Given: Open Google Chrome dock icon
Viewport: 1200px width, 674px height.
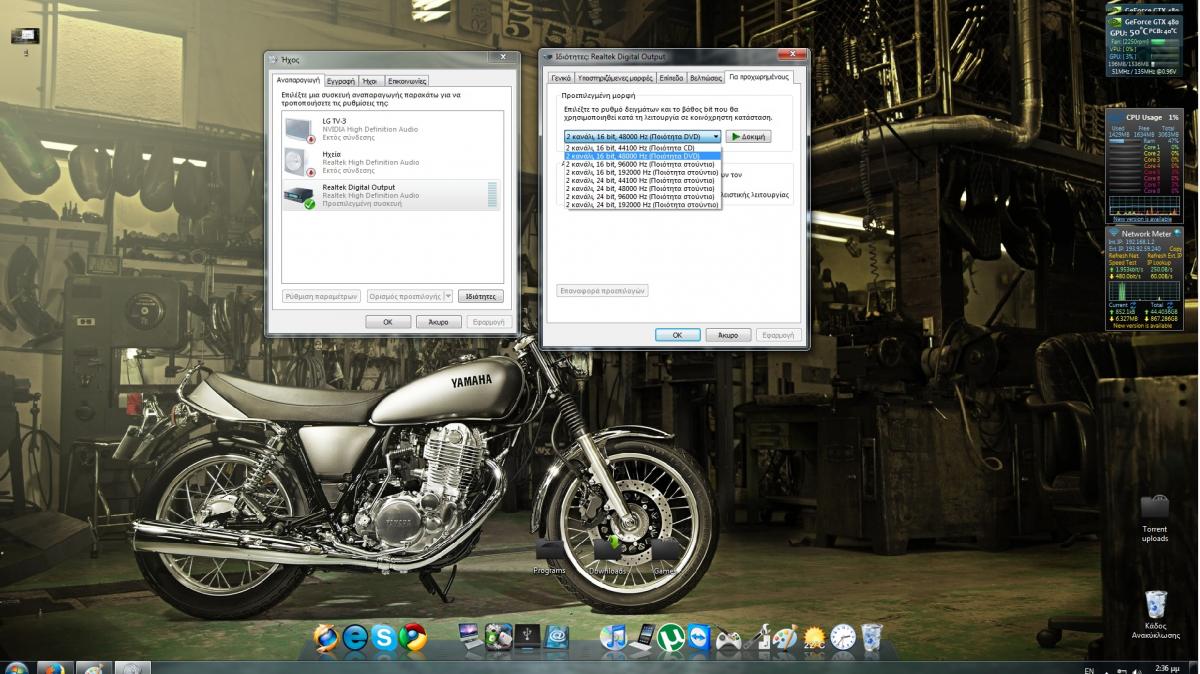Looking at the screenshot, I should pyautogui.click(x=413, y=637).
